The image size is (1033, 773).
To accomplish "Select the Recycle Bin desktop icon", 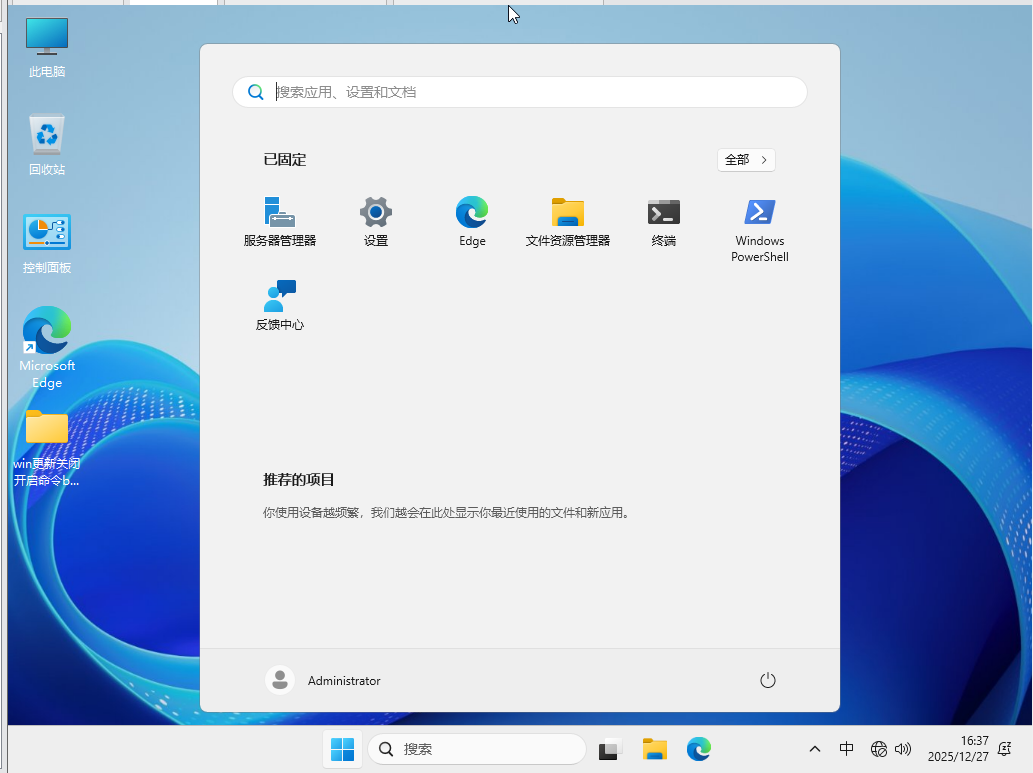I will [x=47, y=145].
